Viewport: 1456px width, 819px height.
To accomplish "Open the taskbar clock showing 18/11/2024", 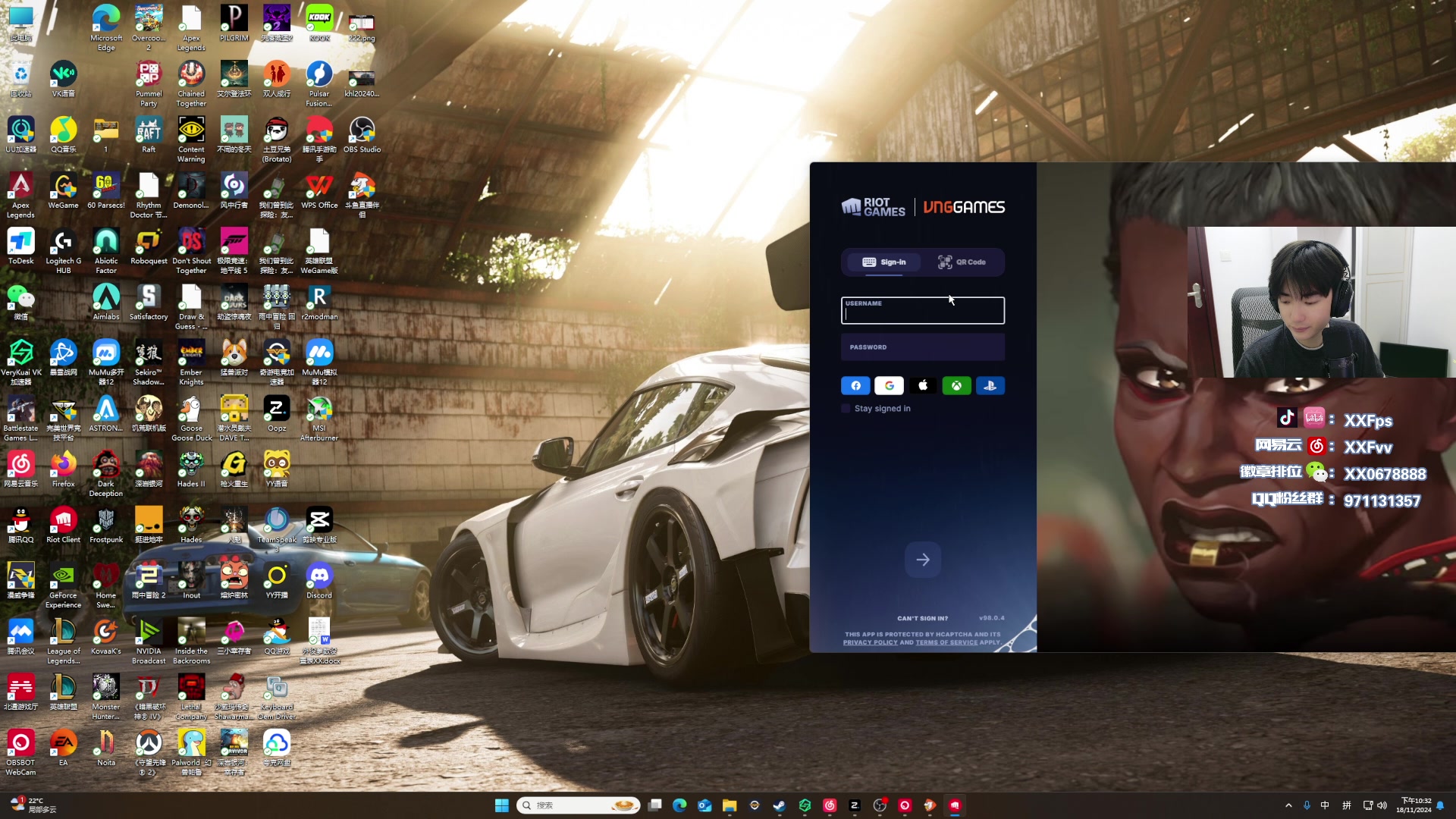I will click(x=1415, y=805).
